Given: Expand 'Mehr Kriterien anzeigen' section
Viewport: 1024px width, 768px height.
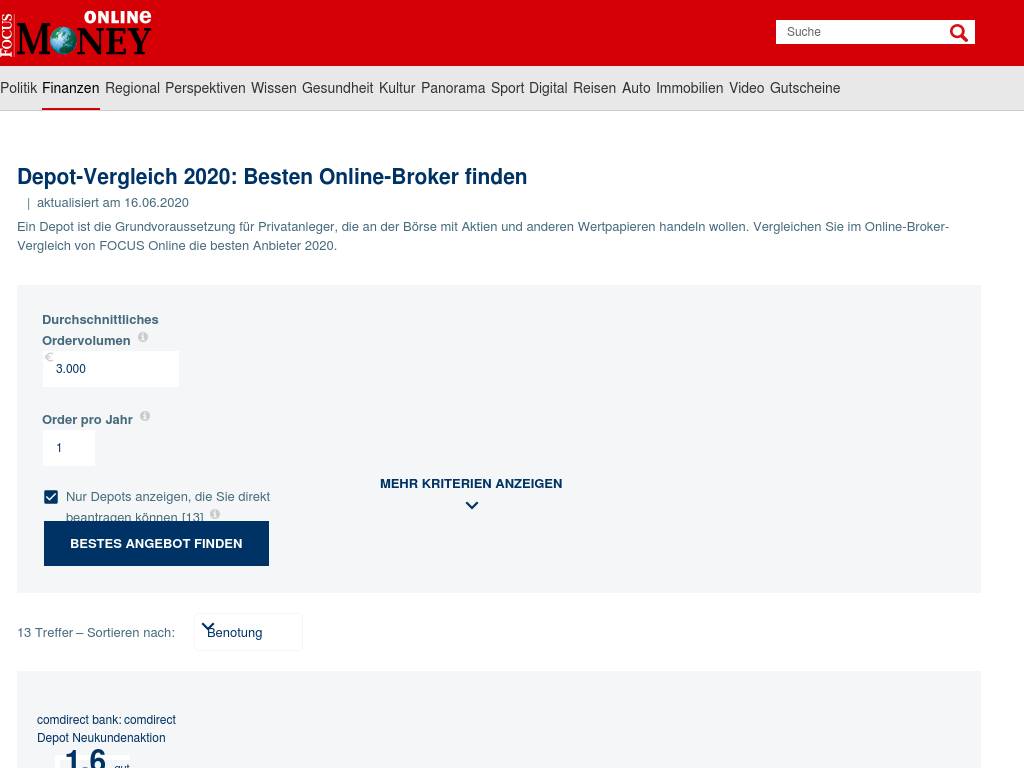Looking at the screenshot, I should pyautogui.click(x=471, y=483).
